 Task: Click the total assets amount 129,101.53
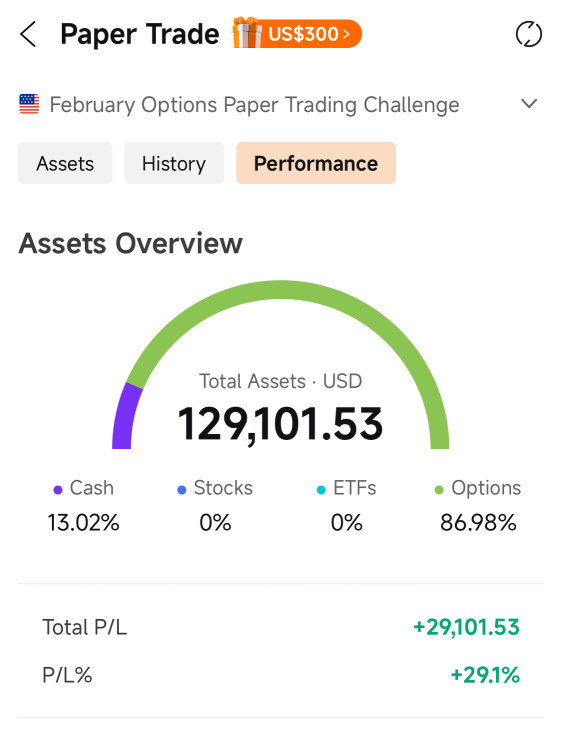click(x=280, y=424)
